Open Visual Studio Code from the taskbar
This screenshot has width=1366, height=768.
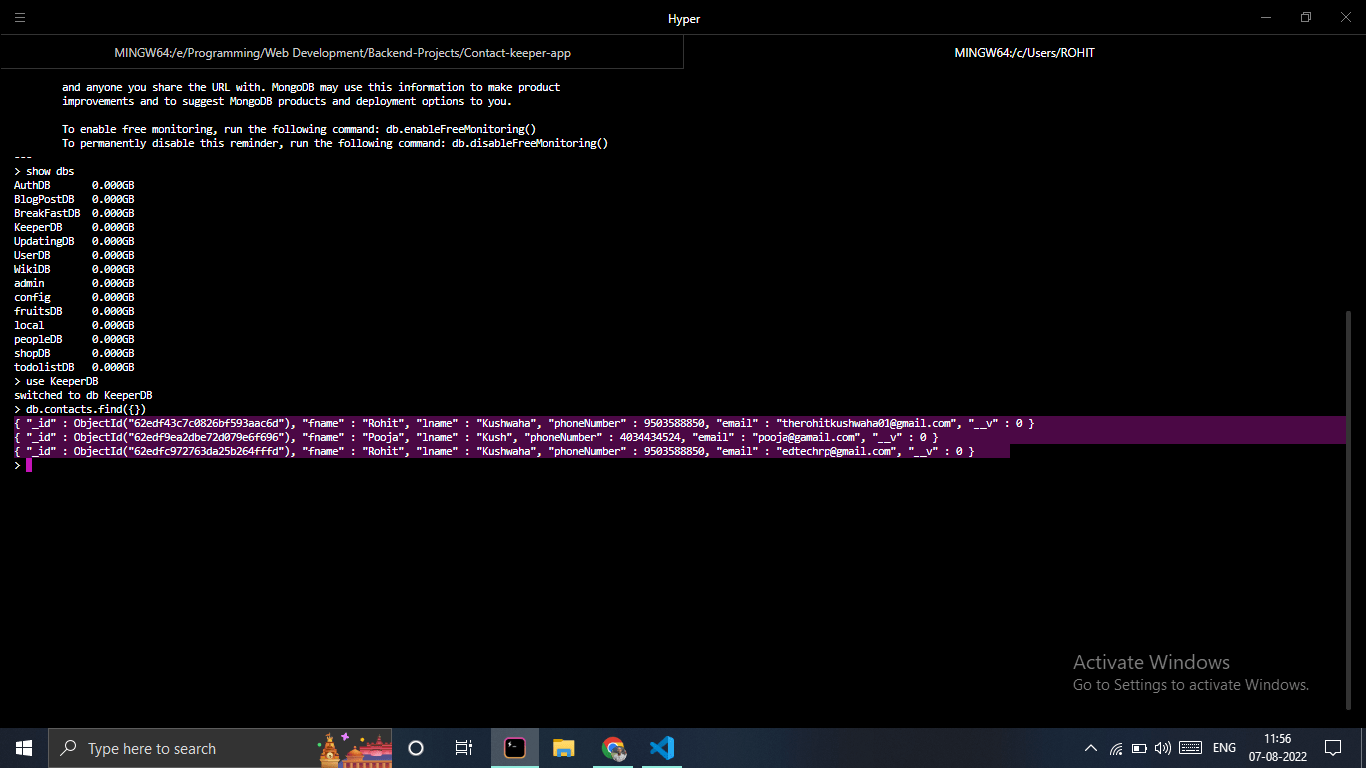pyautogui.click(x=661, y=748)
